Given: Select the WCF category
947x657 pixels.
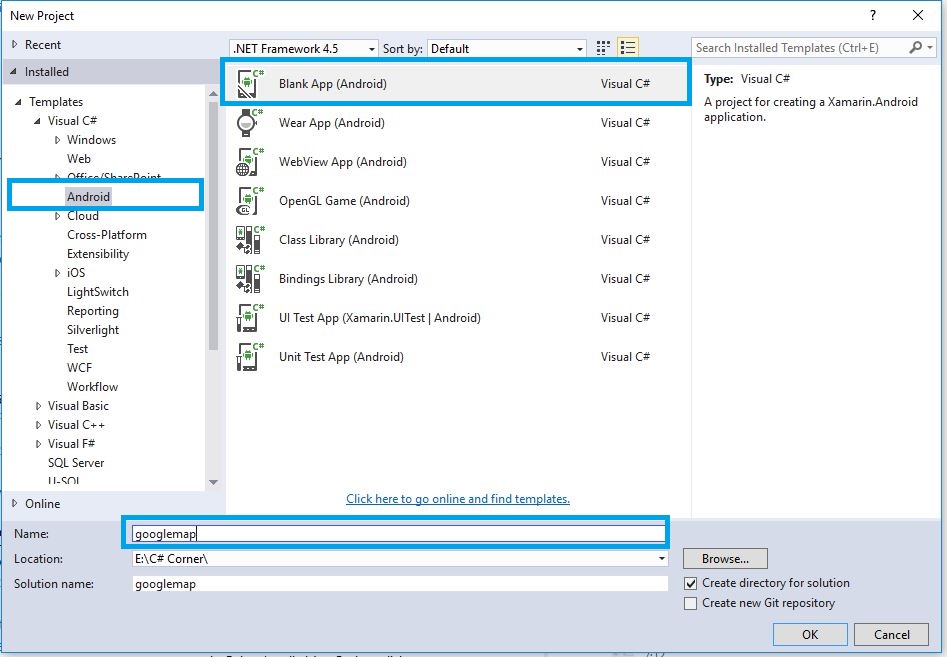Looking at the screenshot, I should tap(79, 368).
